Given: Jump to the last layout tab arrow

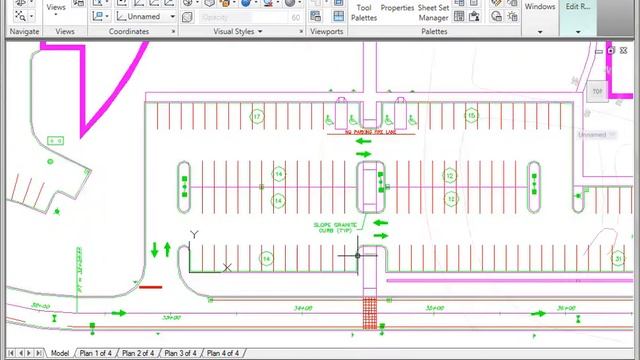Looking at the screenshot, I should point(38,353).
